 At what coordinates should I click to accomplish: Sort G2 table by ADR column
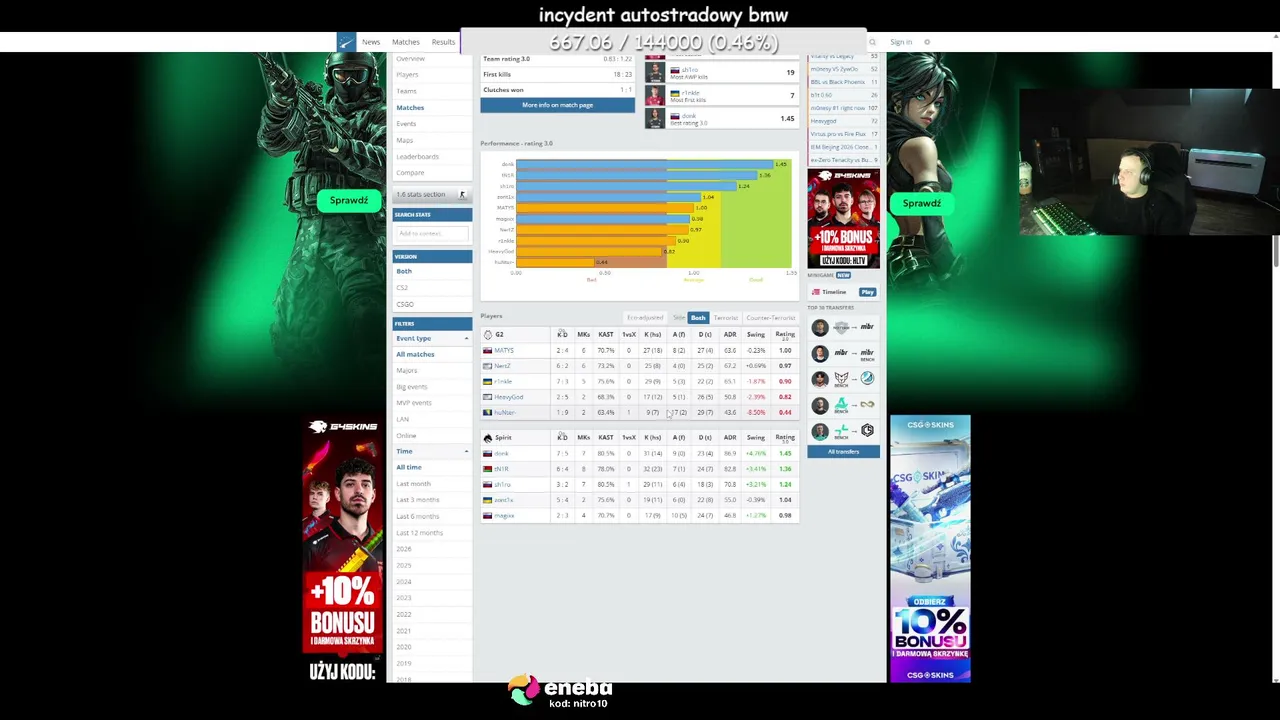(730, 334)
